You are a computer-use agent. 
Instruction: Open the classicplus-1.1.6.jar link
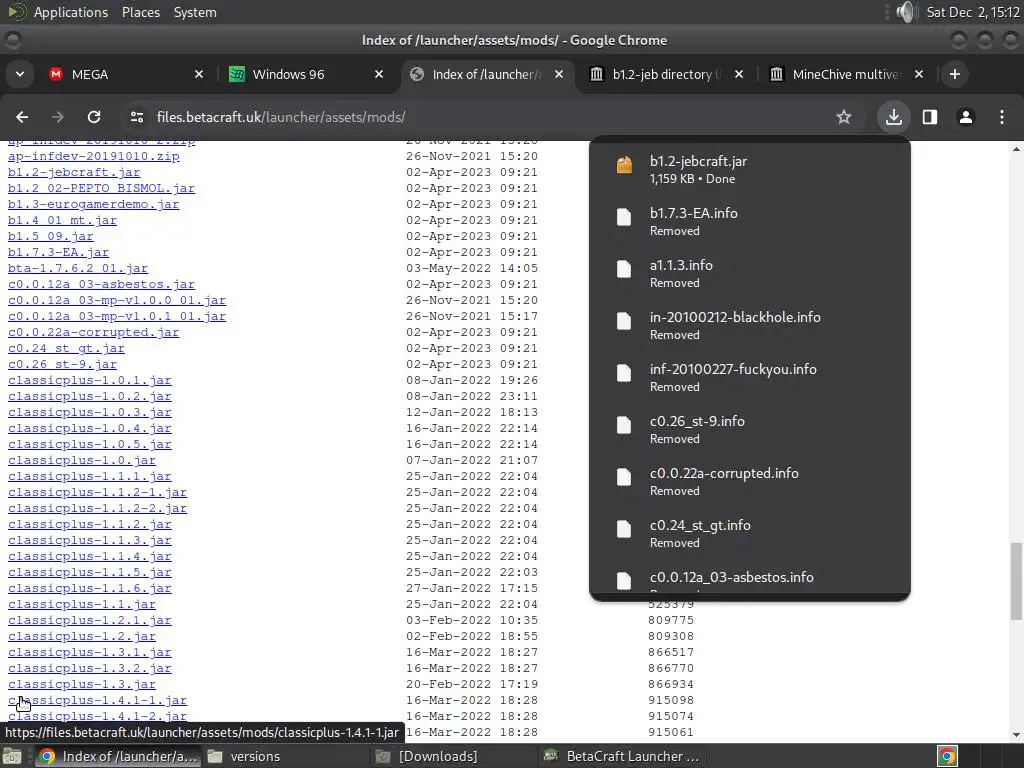pyautogui.click(x=89, y=588)
